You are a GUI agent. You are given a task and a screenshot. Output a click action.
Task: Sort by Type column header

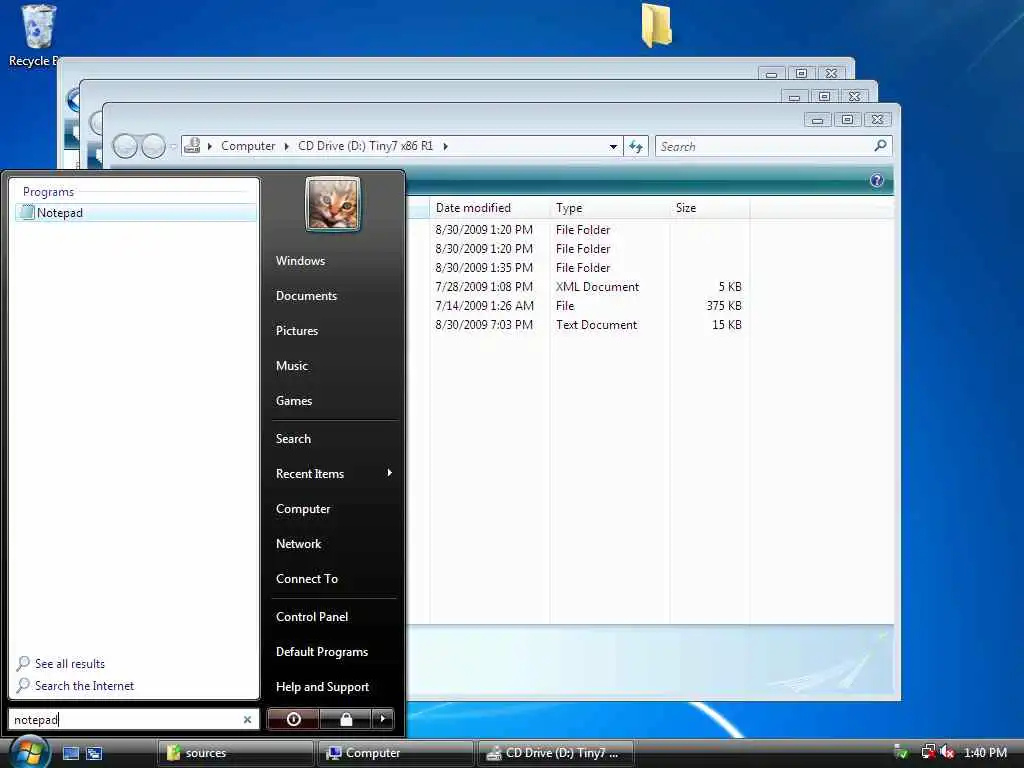(x=609, y=208)
